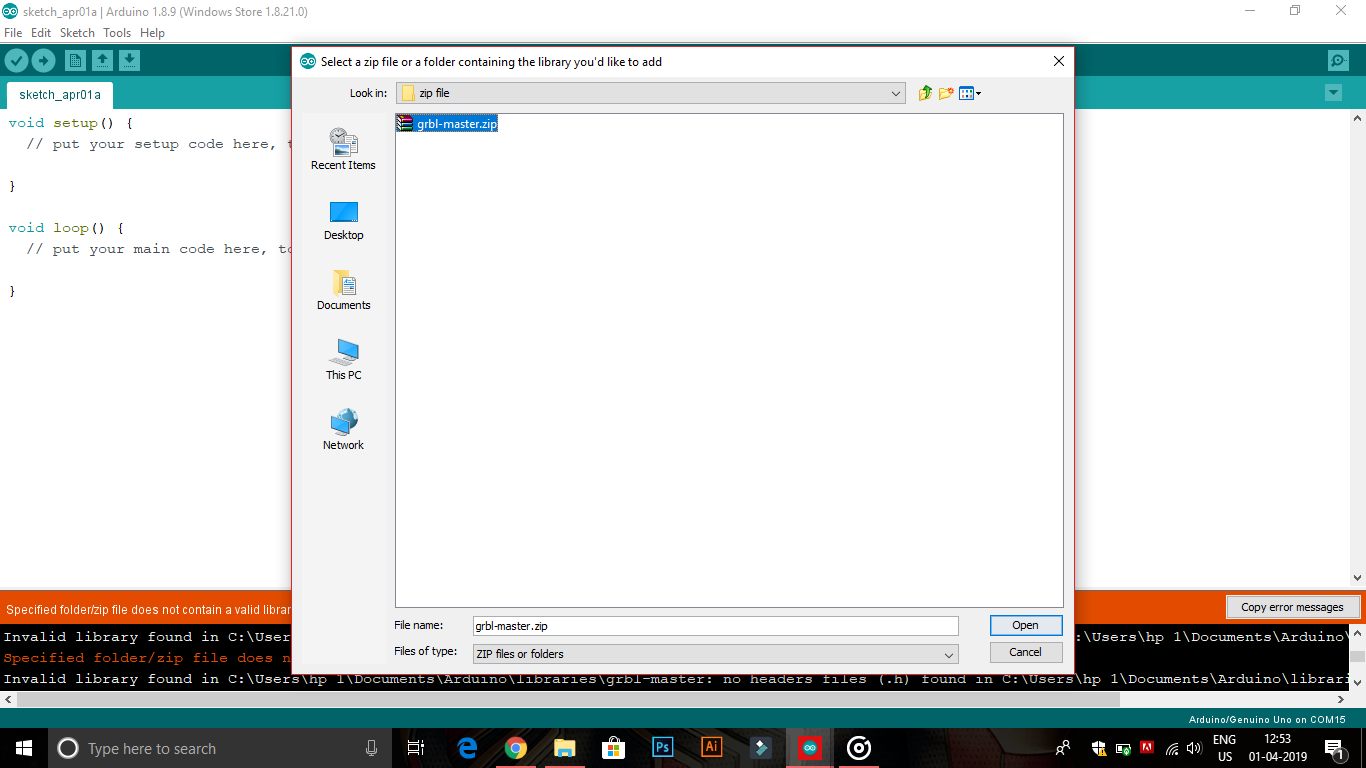This screenshot has height=768, width=1366.
Task: Click the Copy error messages button
Action: tap(1292, 607)
